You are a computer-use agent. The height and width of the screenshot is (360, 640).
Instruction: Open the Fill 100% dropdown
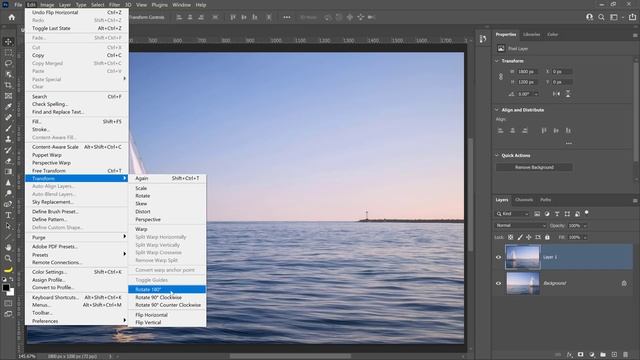(x=585, y=237)
